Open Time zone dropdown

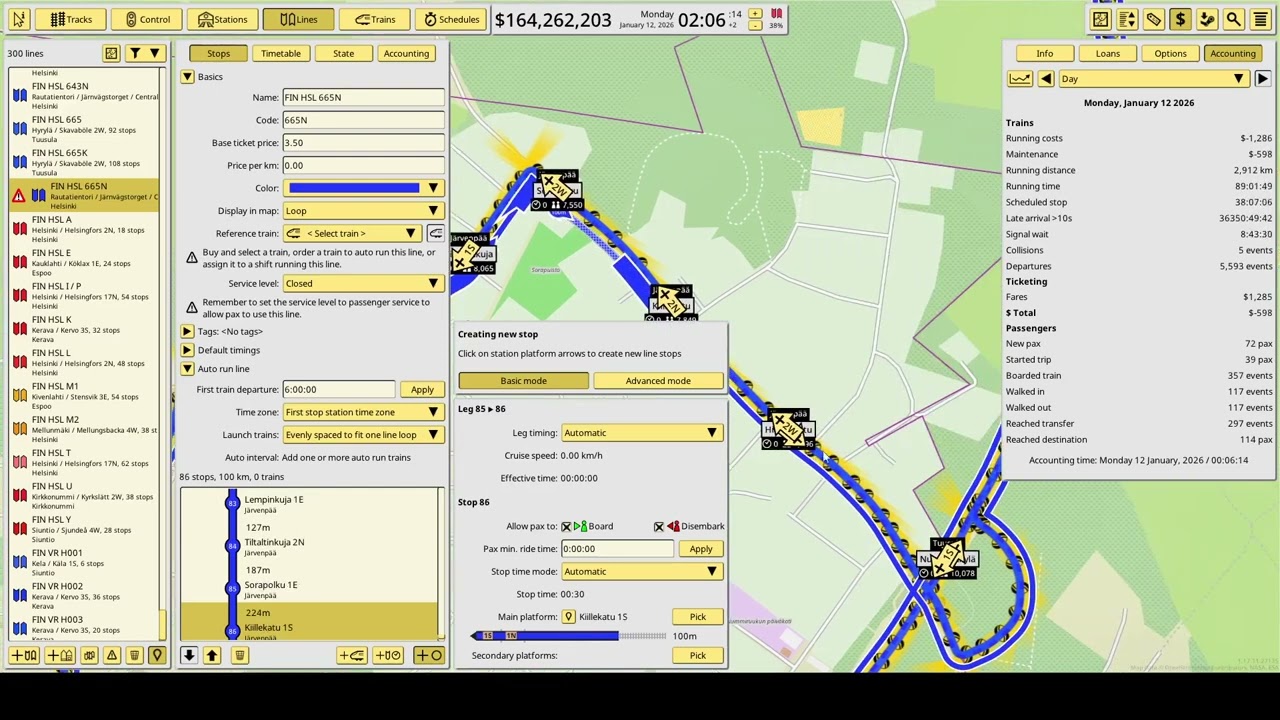(364, 412)
